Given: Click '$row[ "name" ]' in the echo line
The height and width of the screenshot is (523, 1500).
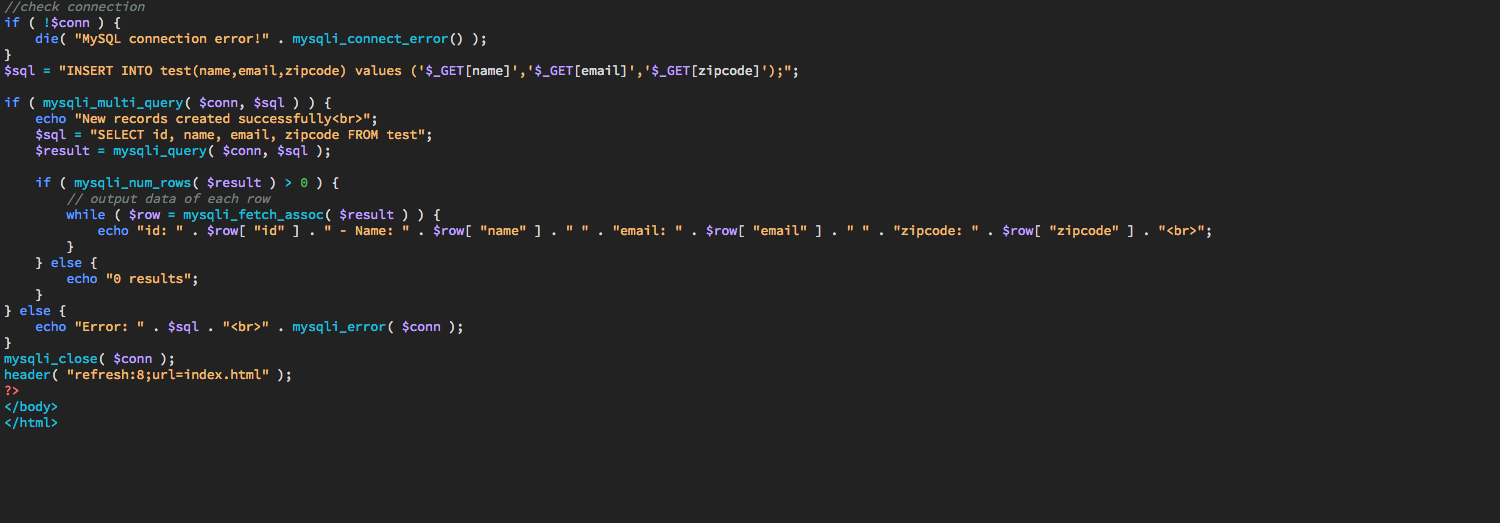Looking at the screenshot, I should click(x=487, y=231).
